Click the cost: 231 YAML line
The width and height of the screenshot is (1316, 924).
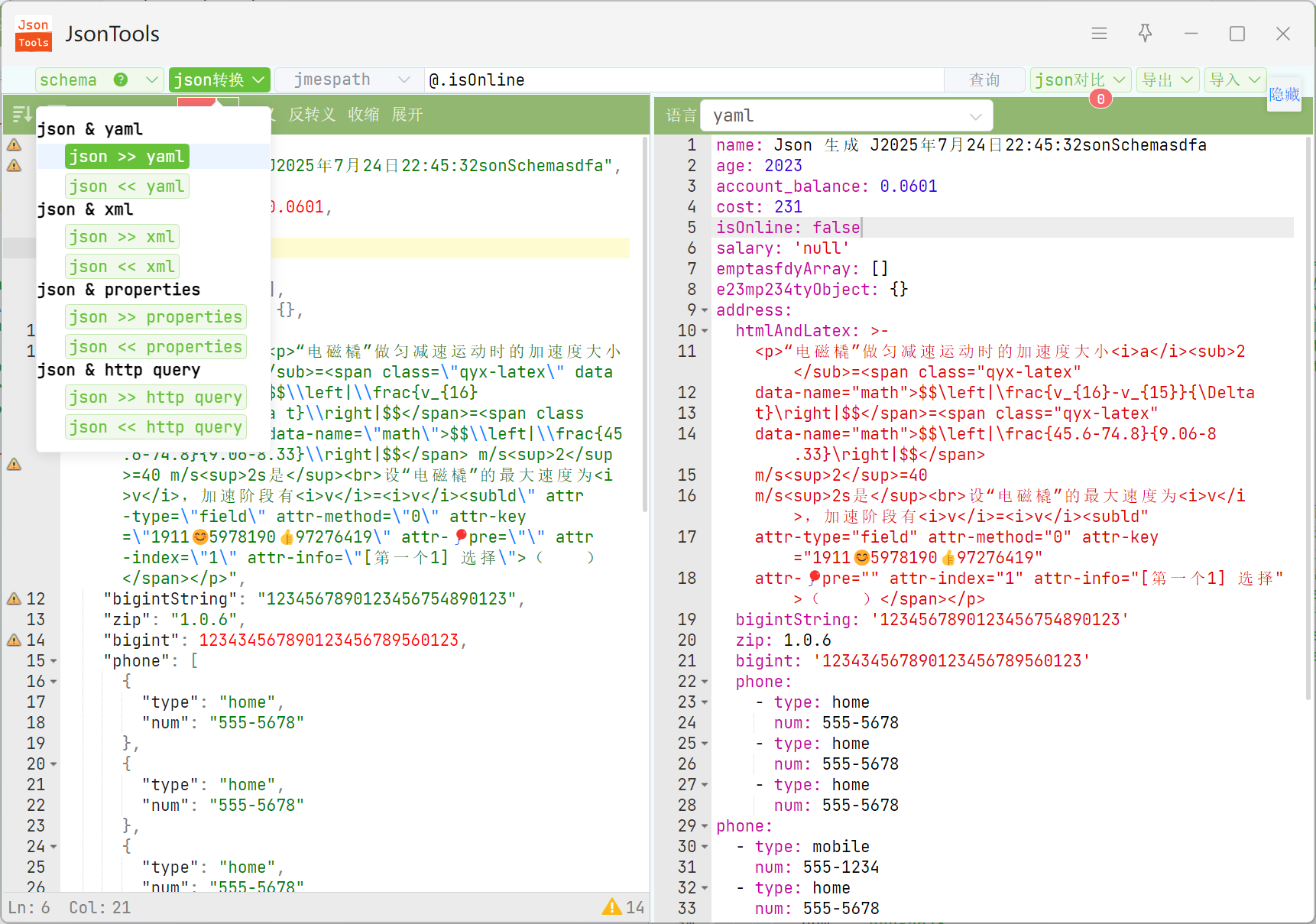click(x=759, y=207)
